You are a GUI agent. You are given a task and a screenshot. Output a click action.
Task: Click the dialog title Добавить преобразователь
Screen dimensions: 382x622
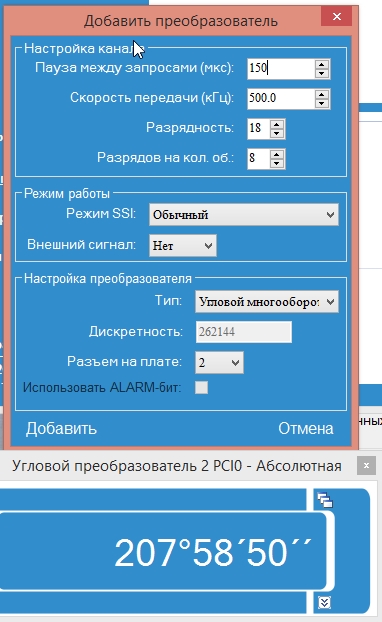(180, 21)
